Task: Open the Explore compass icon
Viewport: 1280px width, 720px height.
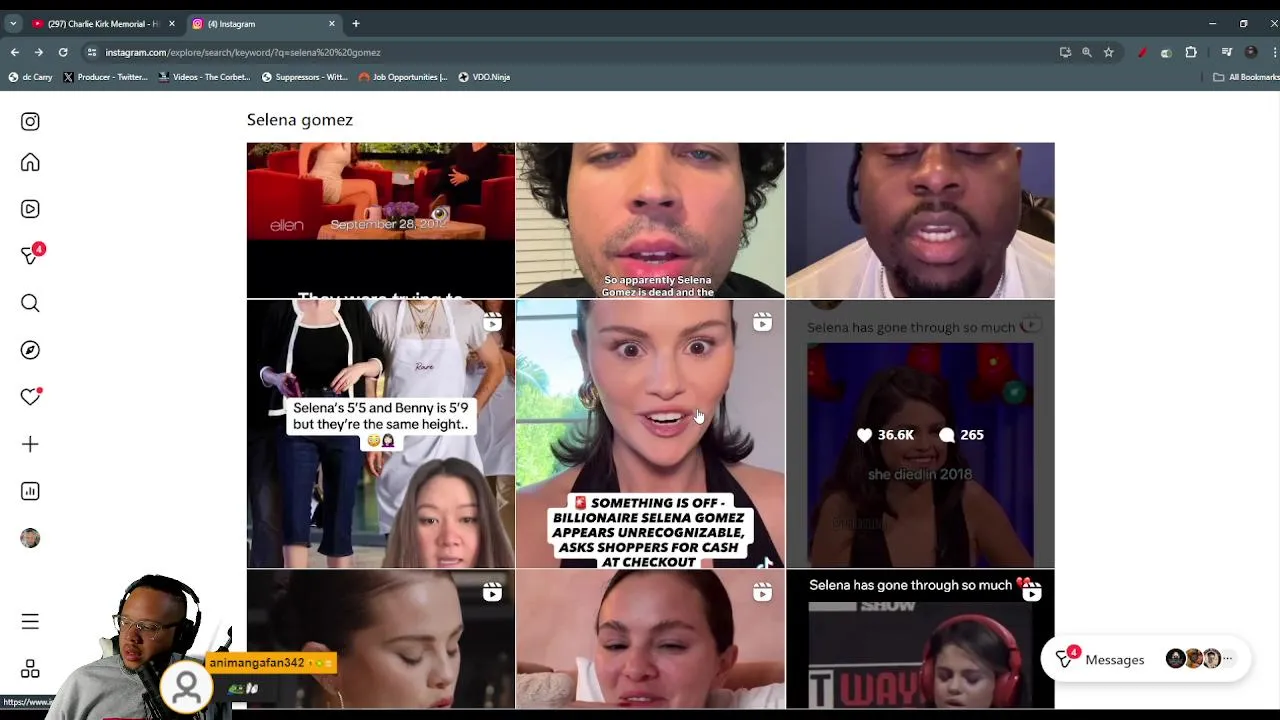Action: click(30, 350)
